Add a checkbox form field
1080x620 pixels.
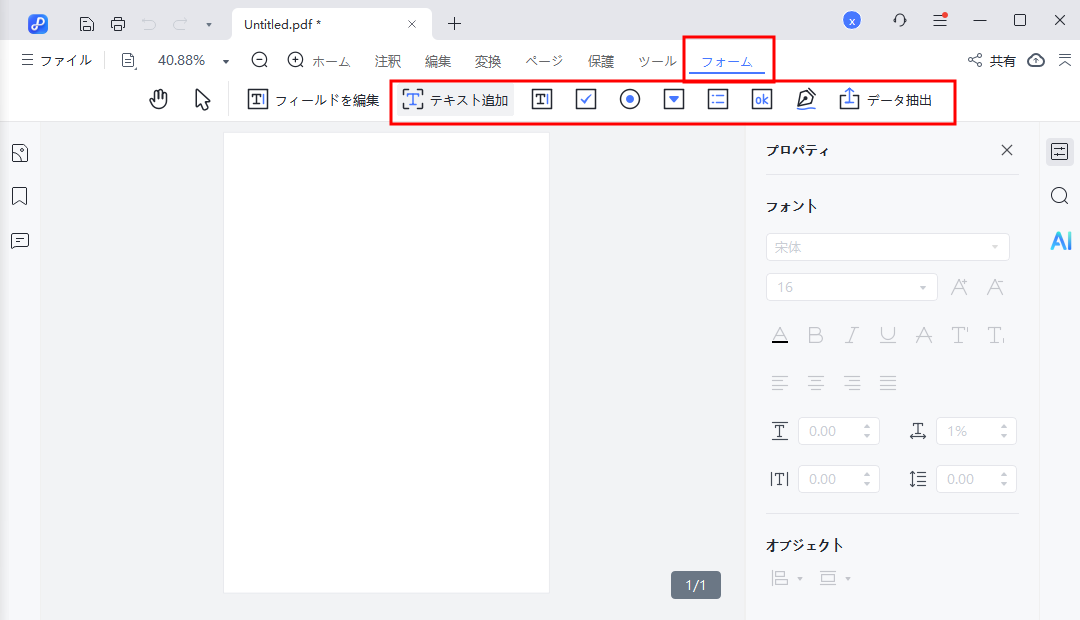click(x=585, y=99)
